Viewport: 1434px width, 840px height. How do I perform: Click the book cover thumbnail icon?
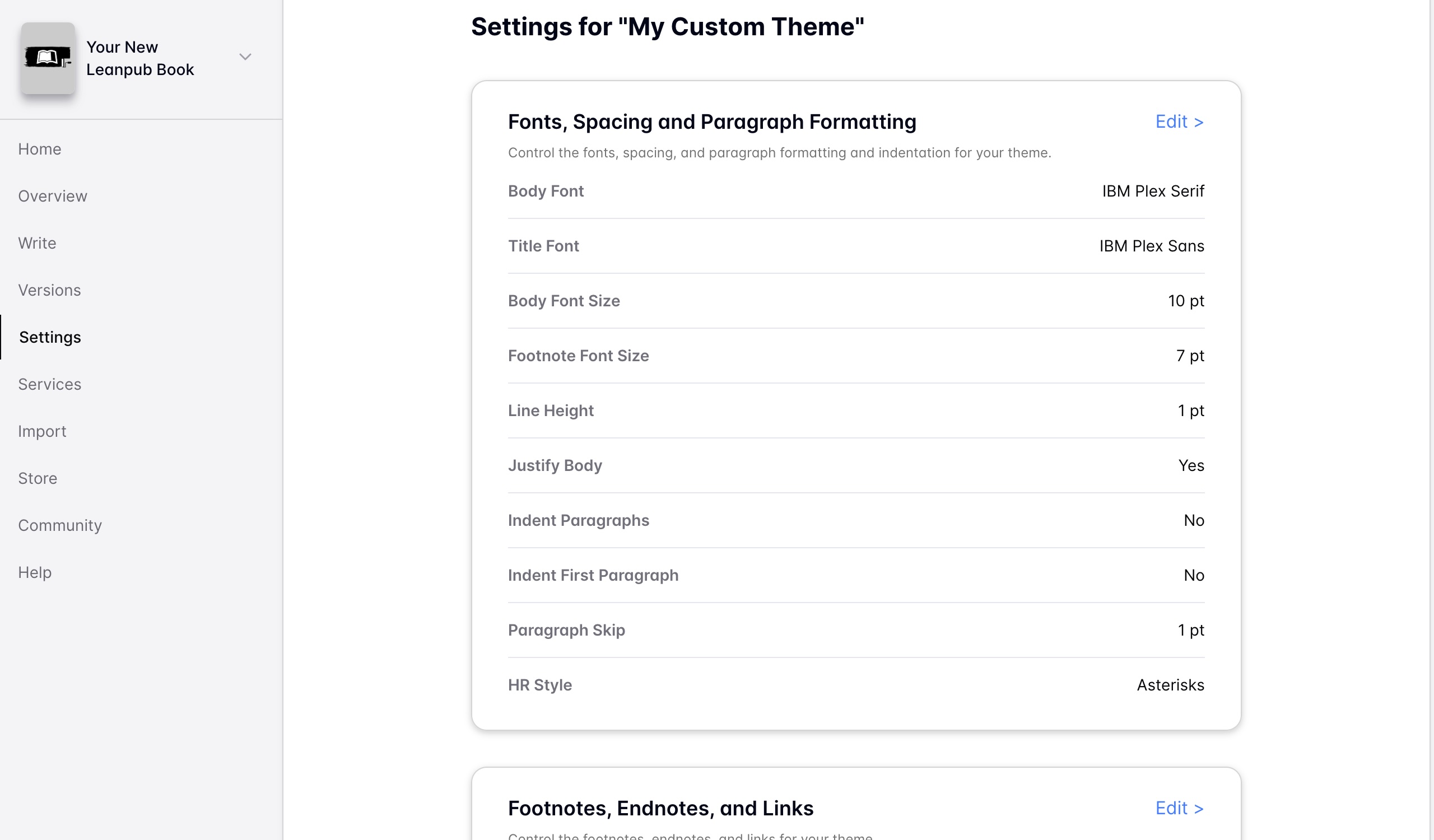(x=48, y=58)
